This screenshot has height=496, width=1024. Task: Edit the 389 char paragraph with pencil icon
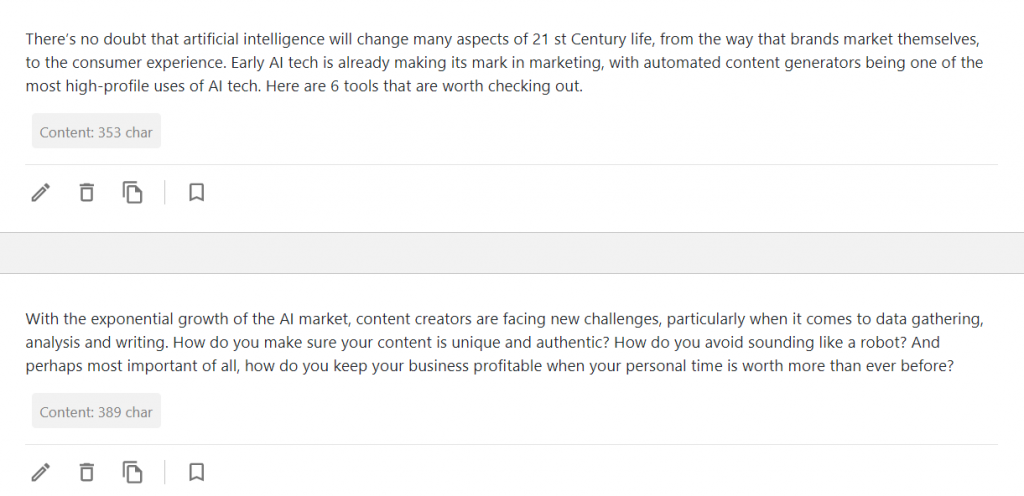[40, 472]
